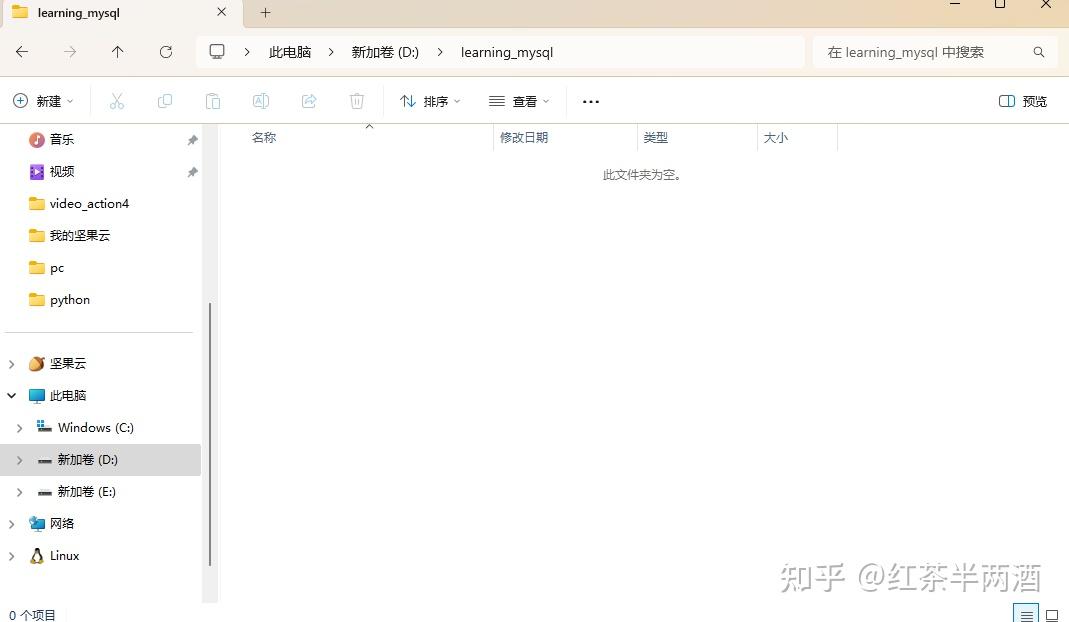Screen dimensions: 1069x622
Task: Select the Cut icon in the toolbar
Action: 116,100
